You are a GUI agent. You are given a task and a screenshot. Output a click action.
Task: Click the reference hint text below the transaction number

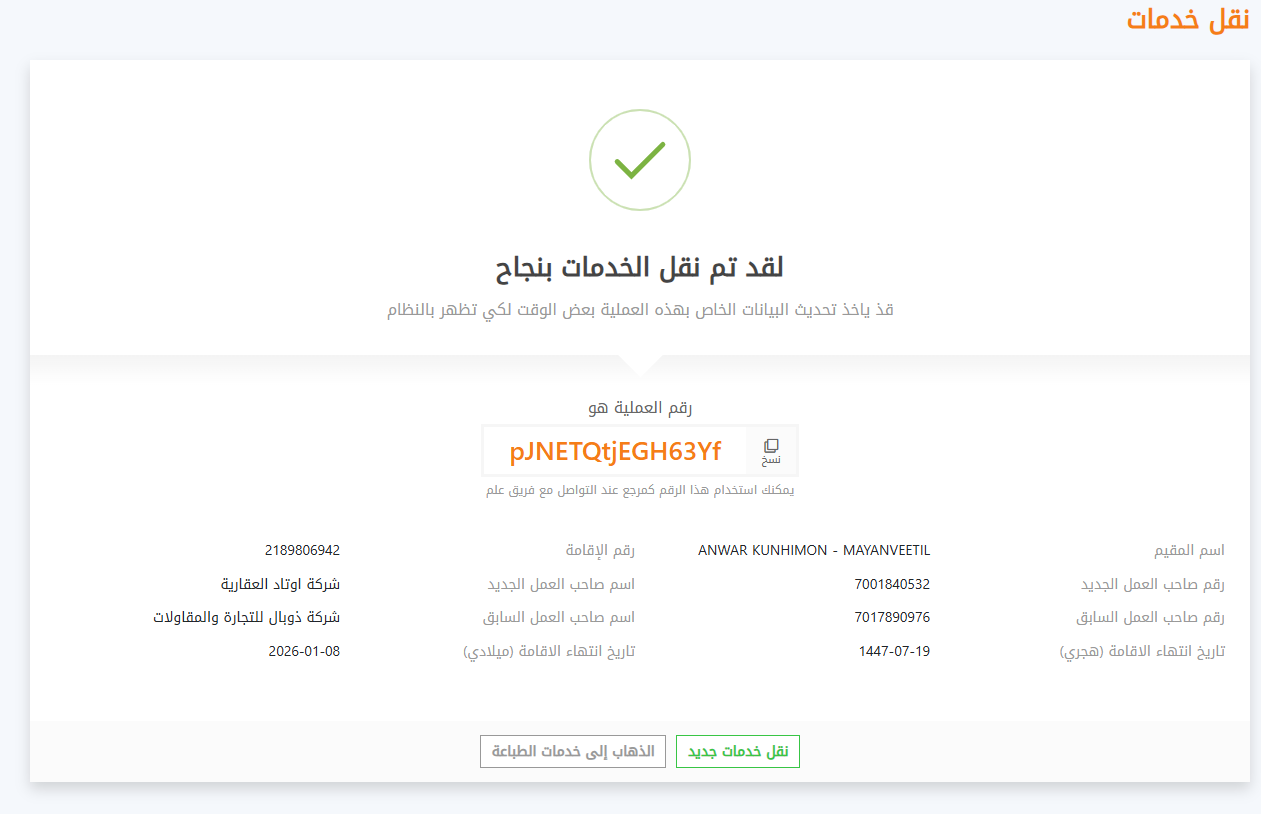click(x=640, y=490)
